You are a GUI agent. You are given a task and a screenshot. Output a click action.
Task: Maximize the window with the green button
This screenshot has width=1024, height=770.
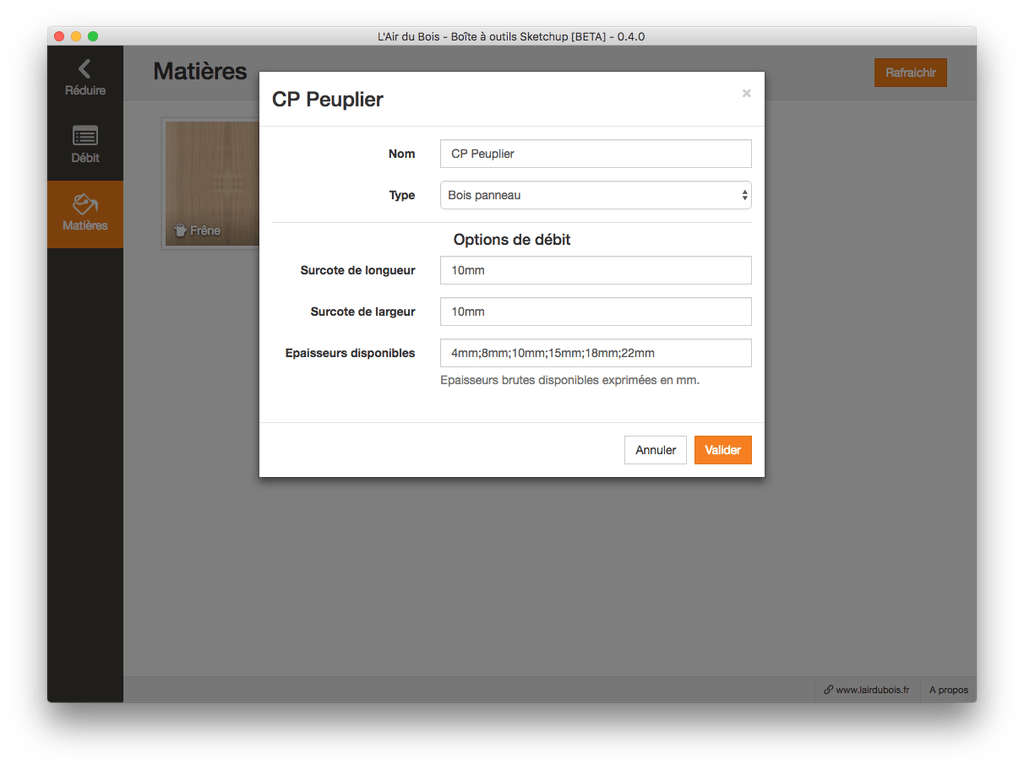[93, 36]
